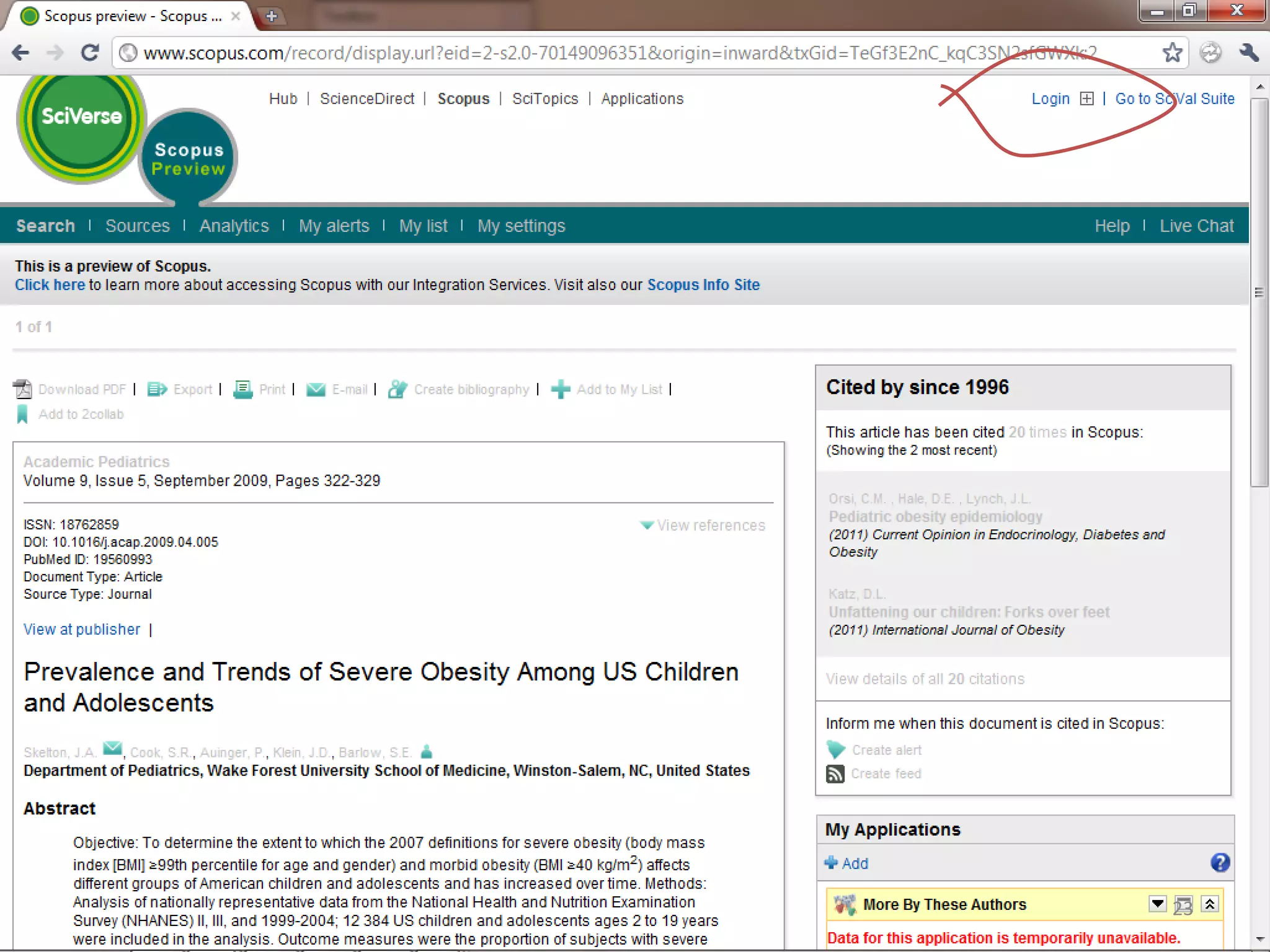Screen dimensions: 1270x952
Task: Click the Print icon
Action: pos(242,389)
